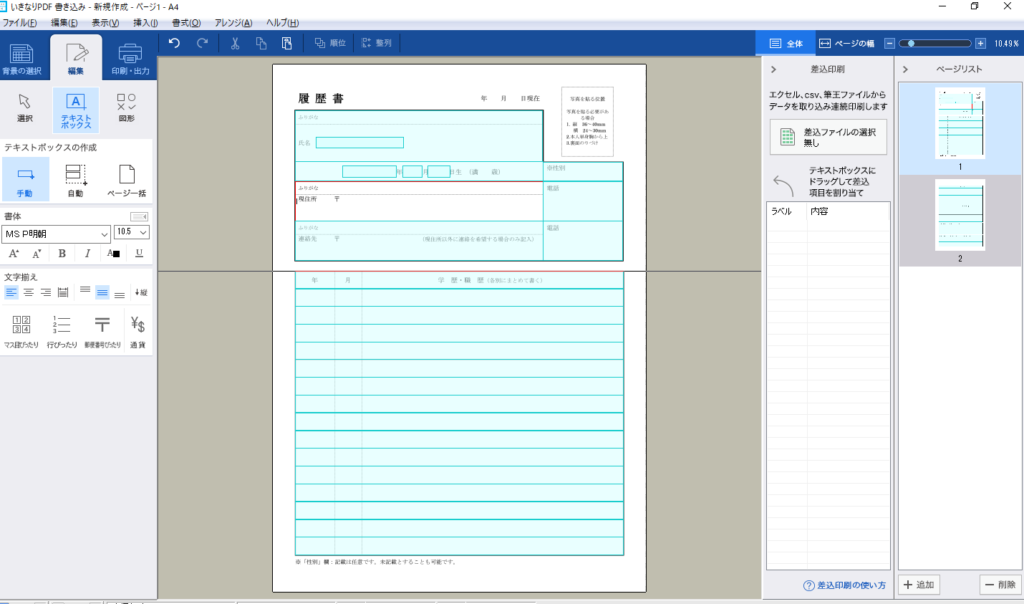This screenshot has height=604, width=1024.
Task: Open the 差込印刷の使い方 help link
Action: pos(844,585)
